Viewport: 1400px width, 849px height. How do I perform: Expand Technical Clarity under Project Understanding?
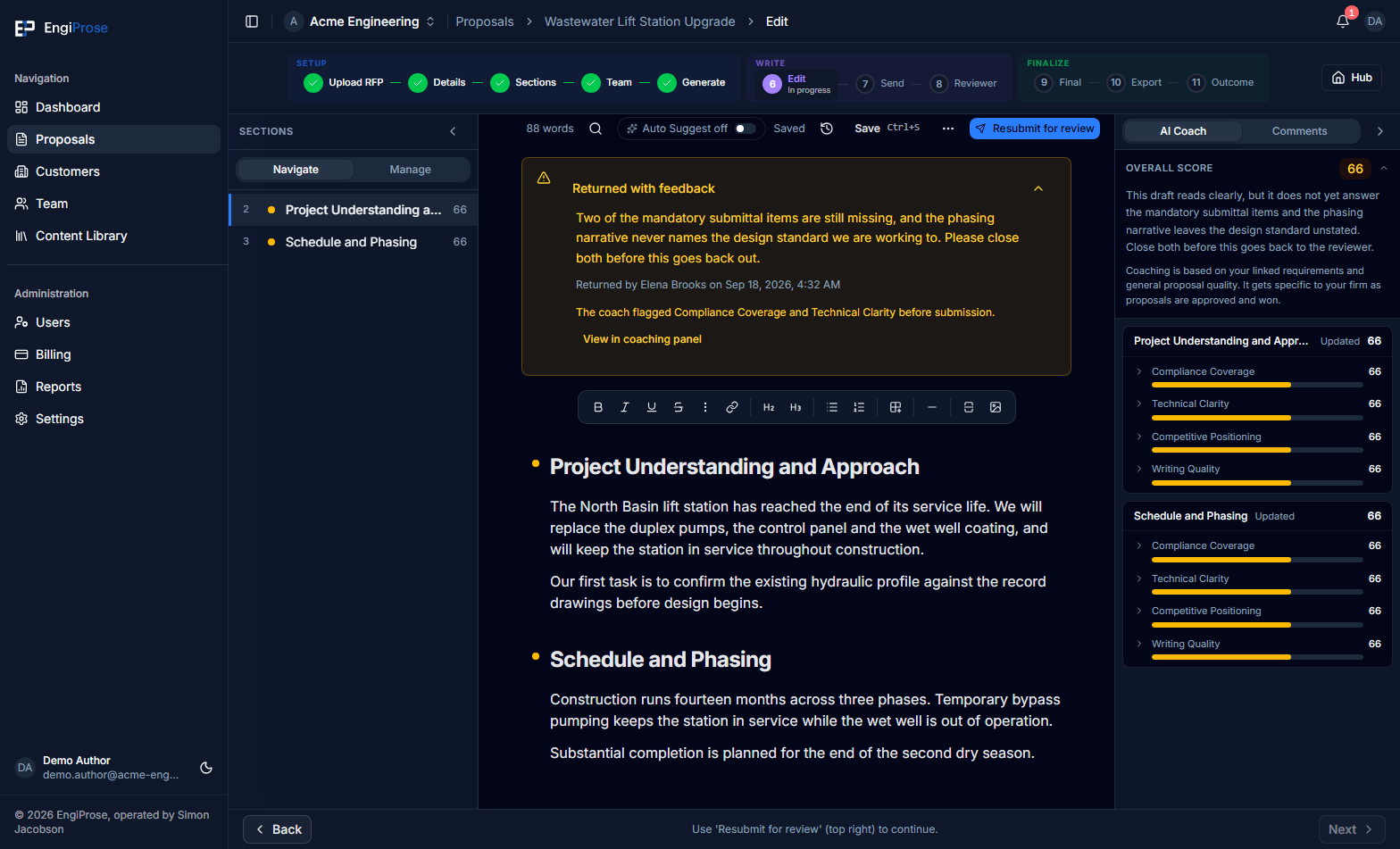pos(1139,404)
